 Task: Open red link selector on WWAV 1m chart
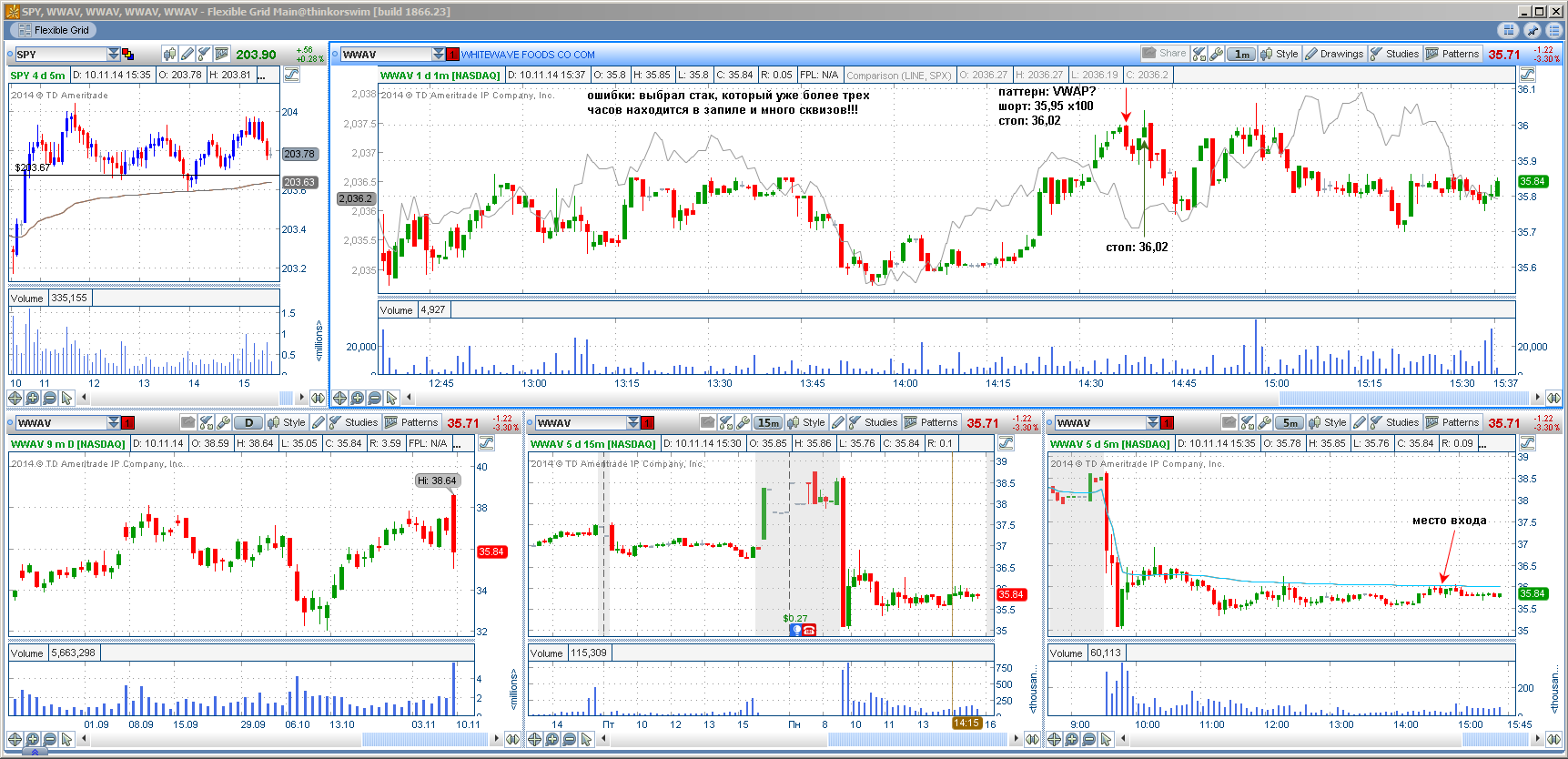pyautogui.click(x=452, y=54)
